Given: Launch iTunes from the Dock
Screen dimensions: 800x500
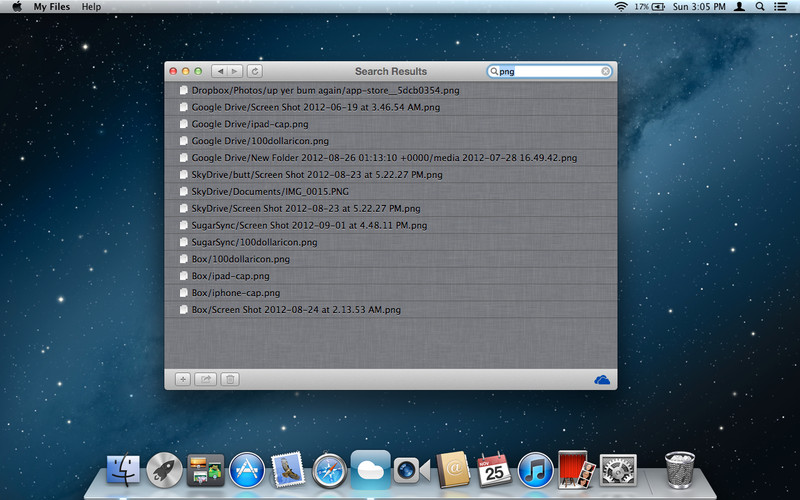Looking at the screenshot, I should 535,470.
